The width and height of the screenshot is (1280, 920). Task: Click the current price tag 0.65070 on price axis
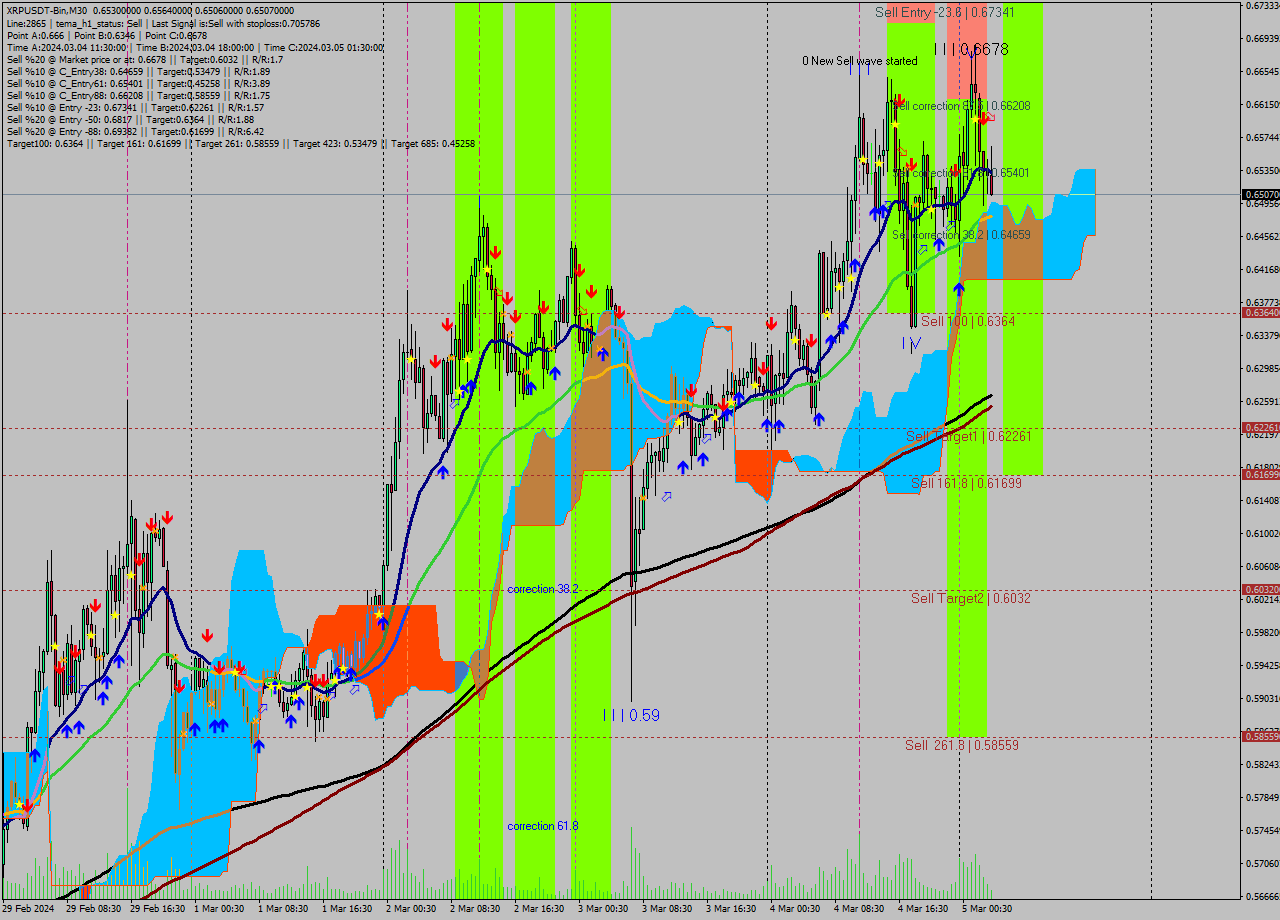click(1261, 194)
